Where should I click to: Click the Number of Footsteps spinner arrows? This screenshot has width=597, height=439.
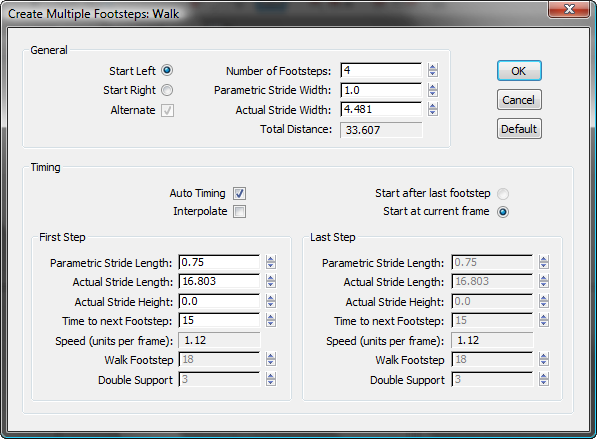point(433,70)
